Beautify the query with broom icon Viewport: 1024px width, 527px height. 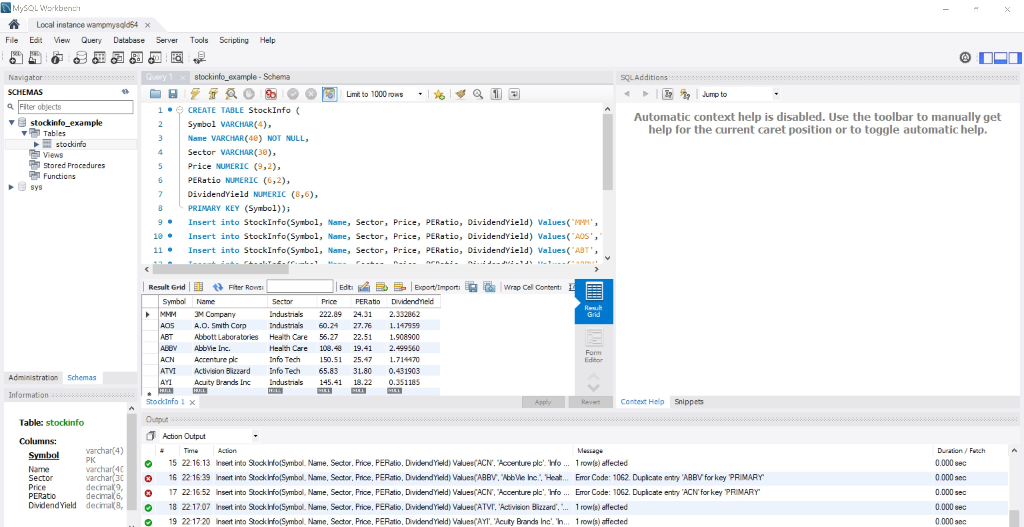click(x=460, y=94)
